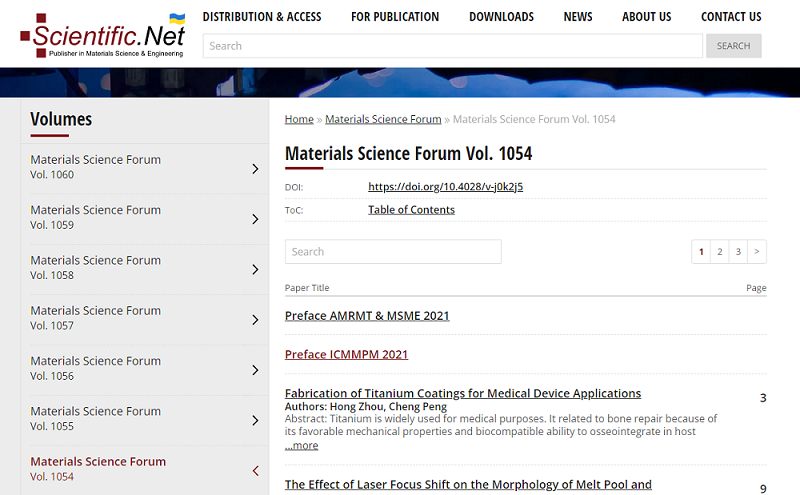Open the Vol. 1057 arrow icon
The width and height of the screenshot is (800, 495).
(x=256, y=320)
